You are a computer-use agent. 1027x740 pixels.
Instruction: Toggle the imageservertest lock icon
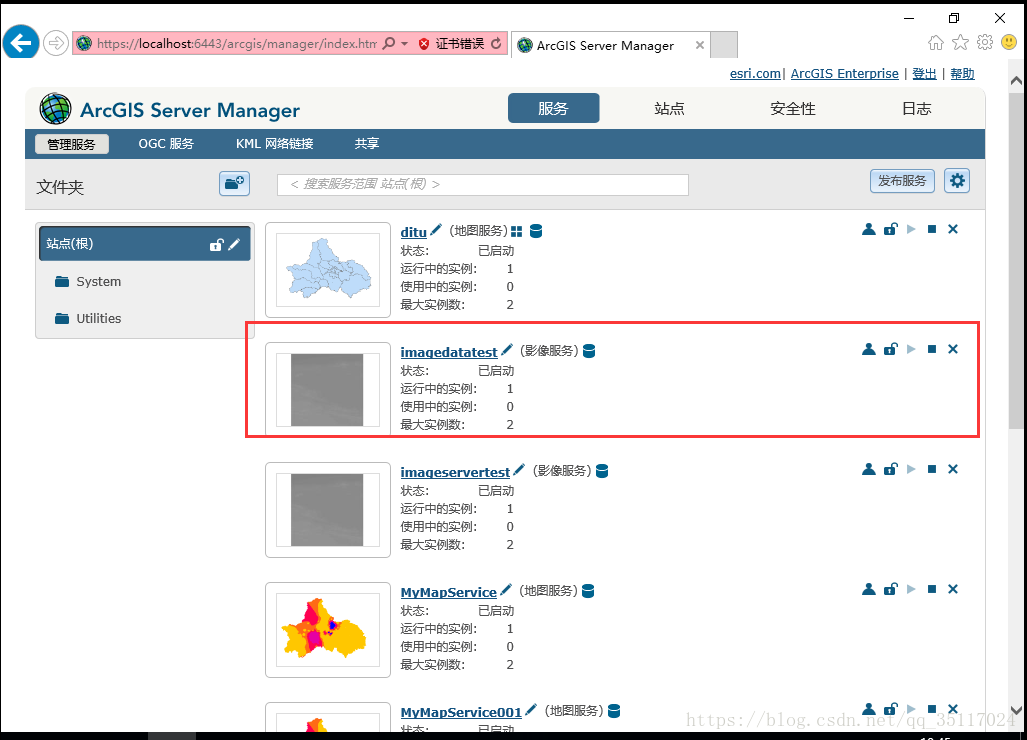coord(890,469)
